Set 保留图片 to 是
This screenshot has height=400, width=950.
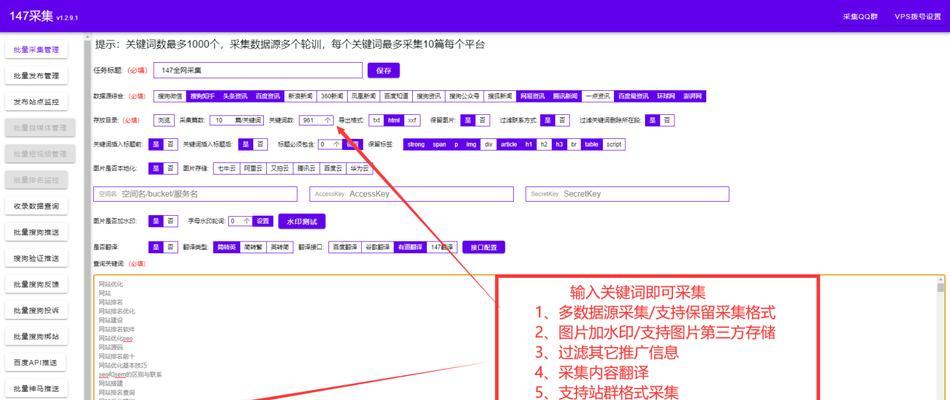point(468,121)
